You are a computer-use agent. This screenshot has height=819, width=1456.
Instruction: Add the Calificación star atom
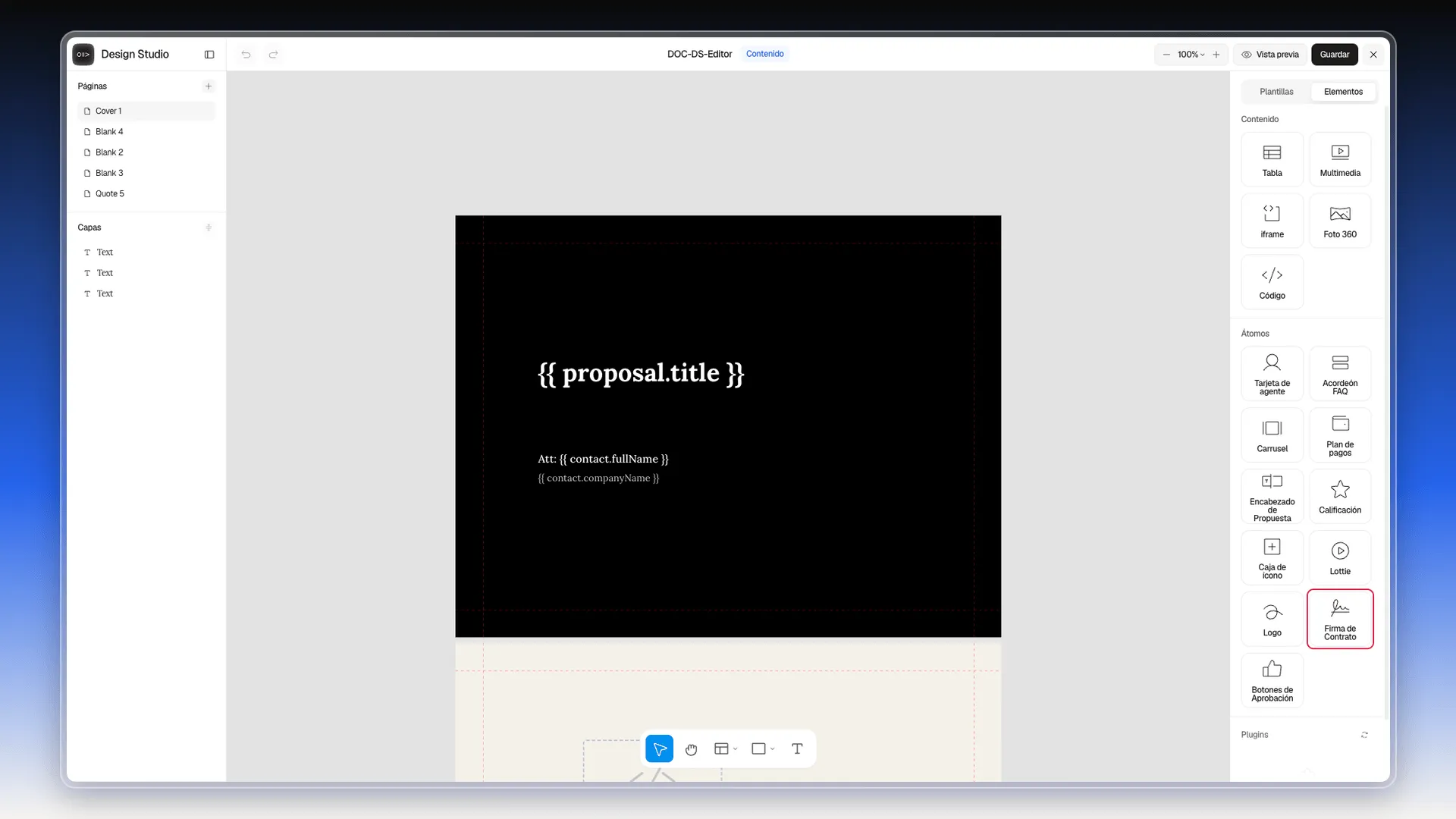point(1340,497)
